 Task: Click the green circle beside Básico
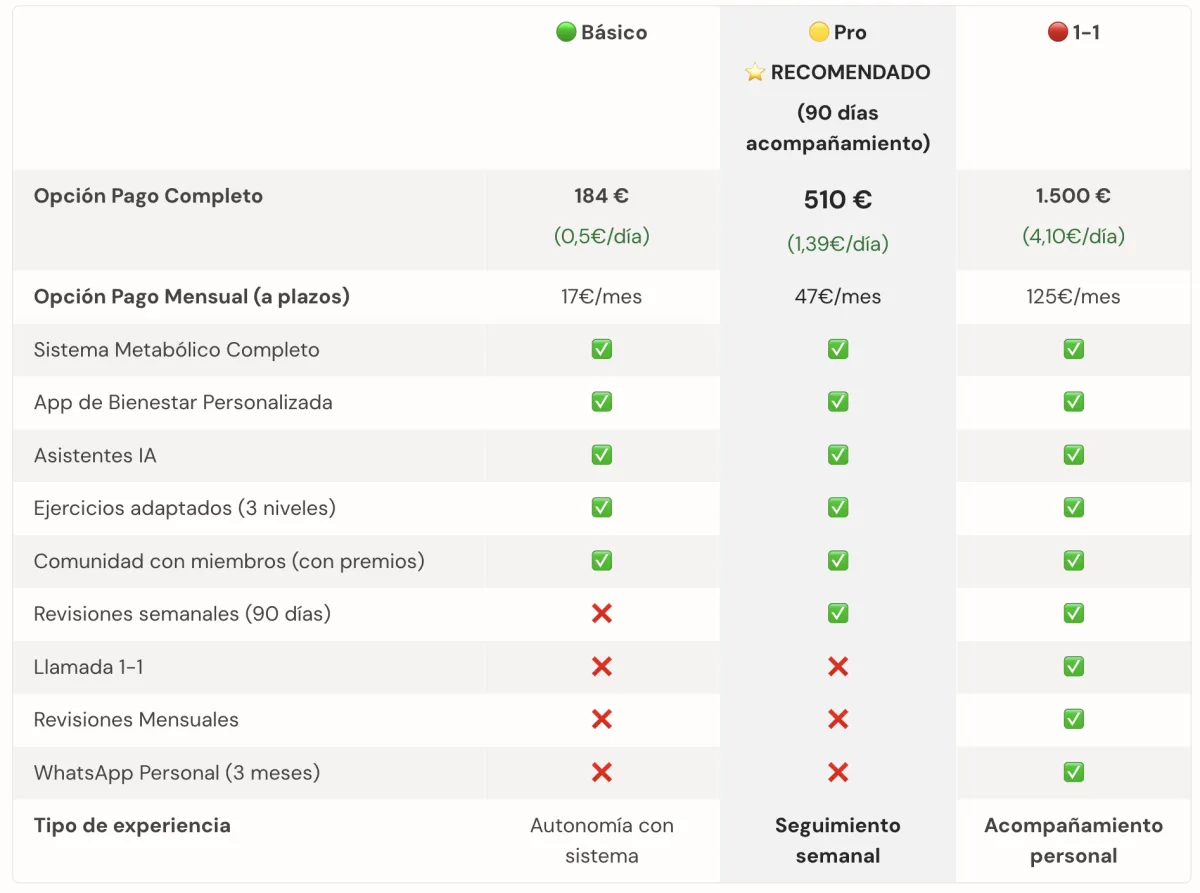pyautogui.click(x=566, y=32)
